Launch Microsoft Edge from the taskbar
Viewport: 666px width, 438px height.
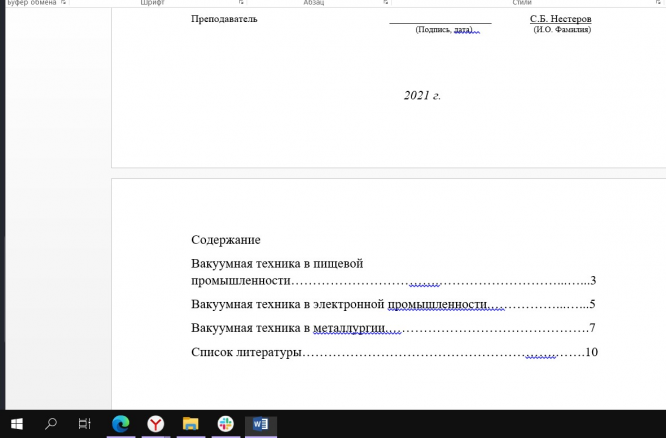121,424
